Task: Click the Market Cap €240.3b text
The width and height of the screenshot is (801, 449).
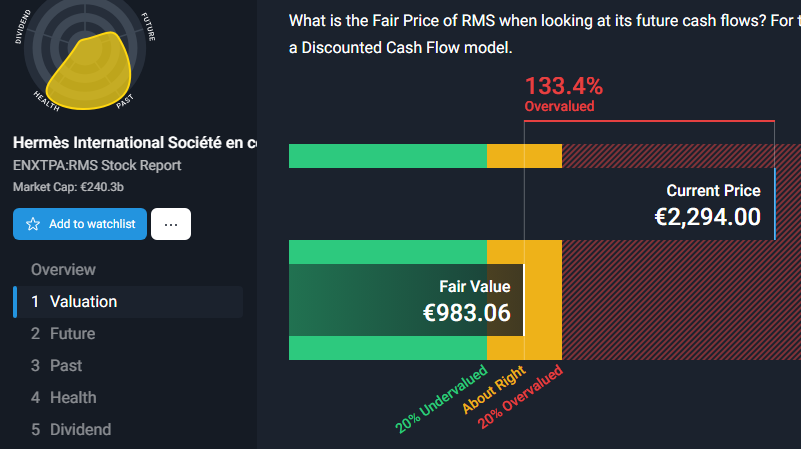Action: click(x=68, y=187)
